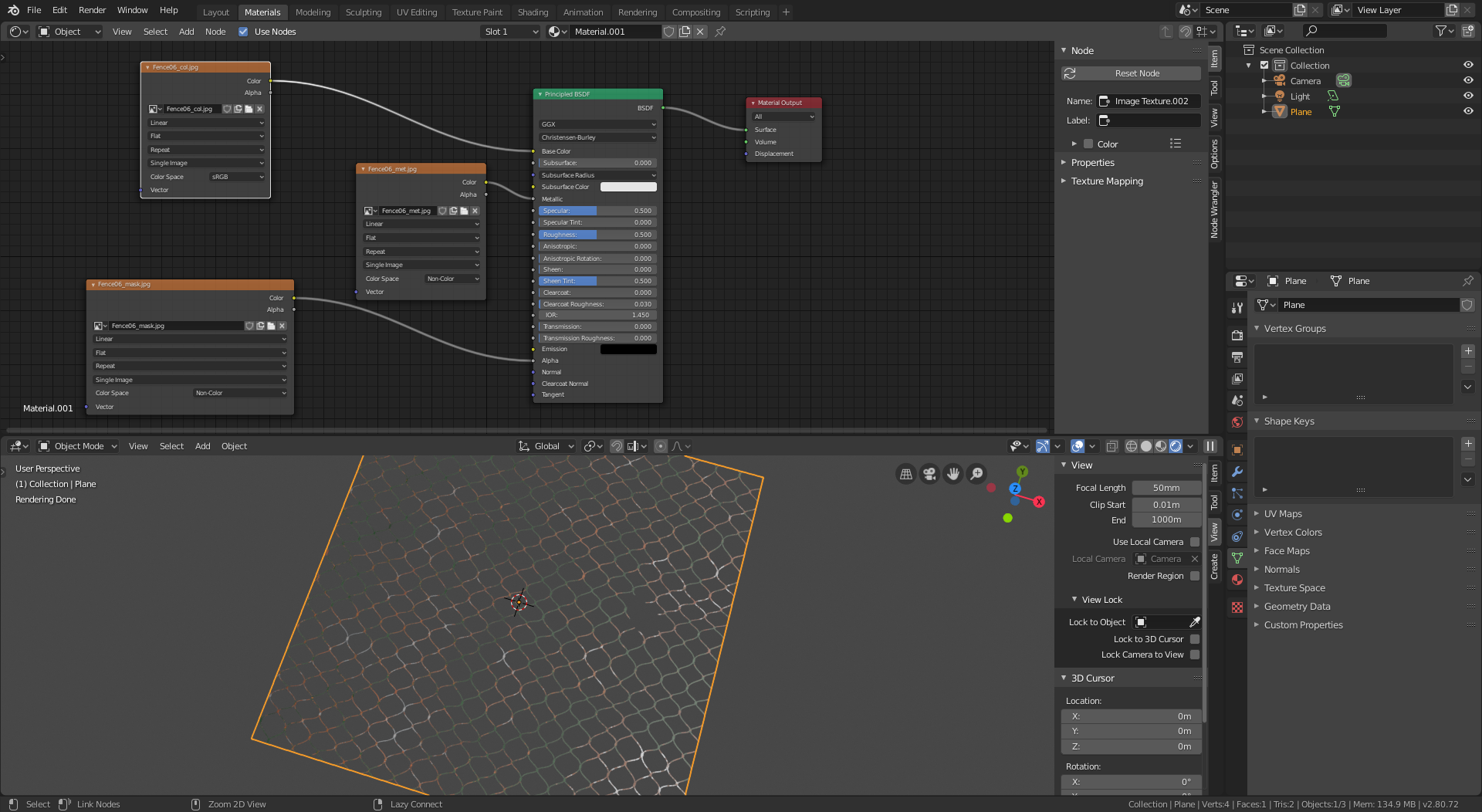The width and height of the screenshot is (1482, 812).
Task: Toggle viewport gizmos icon
Action: 1043,446
